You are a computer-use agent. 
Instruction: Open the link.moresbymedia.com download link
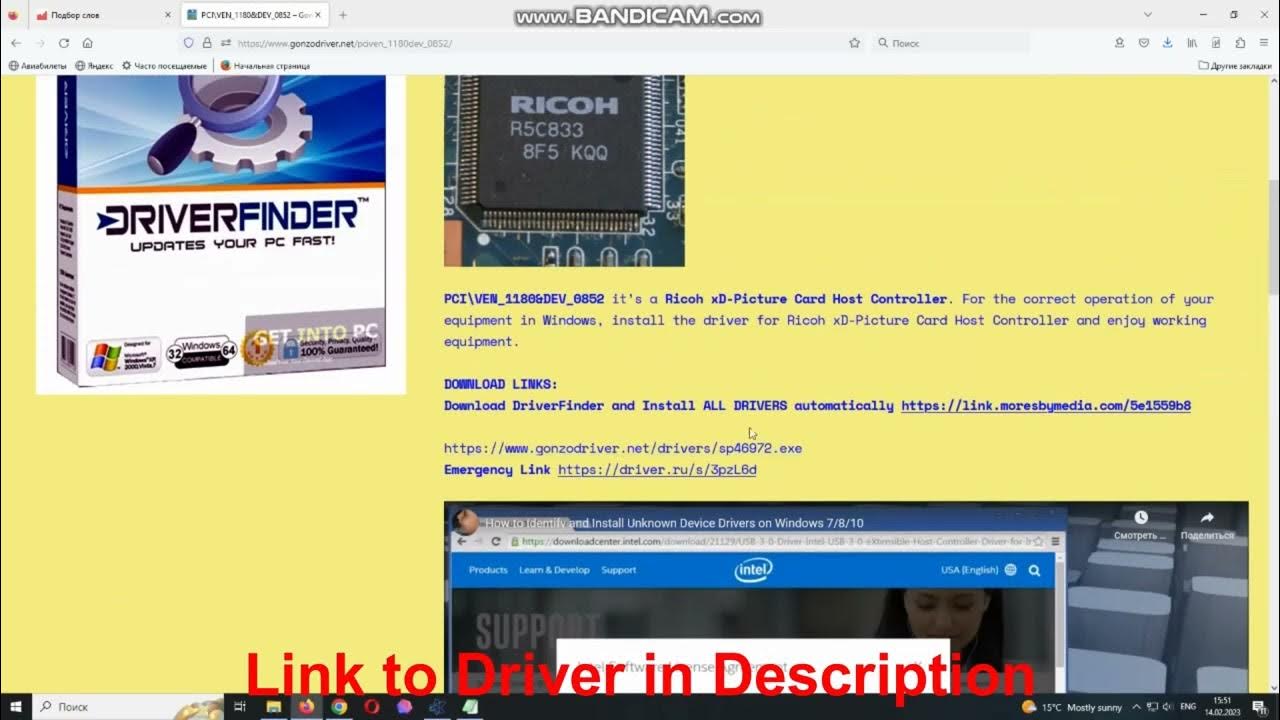click(1045, 406)
